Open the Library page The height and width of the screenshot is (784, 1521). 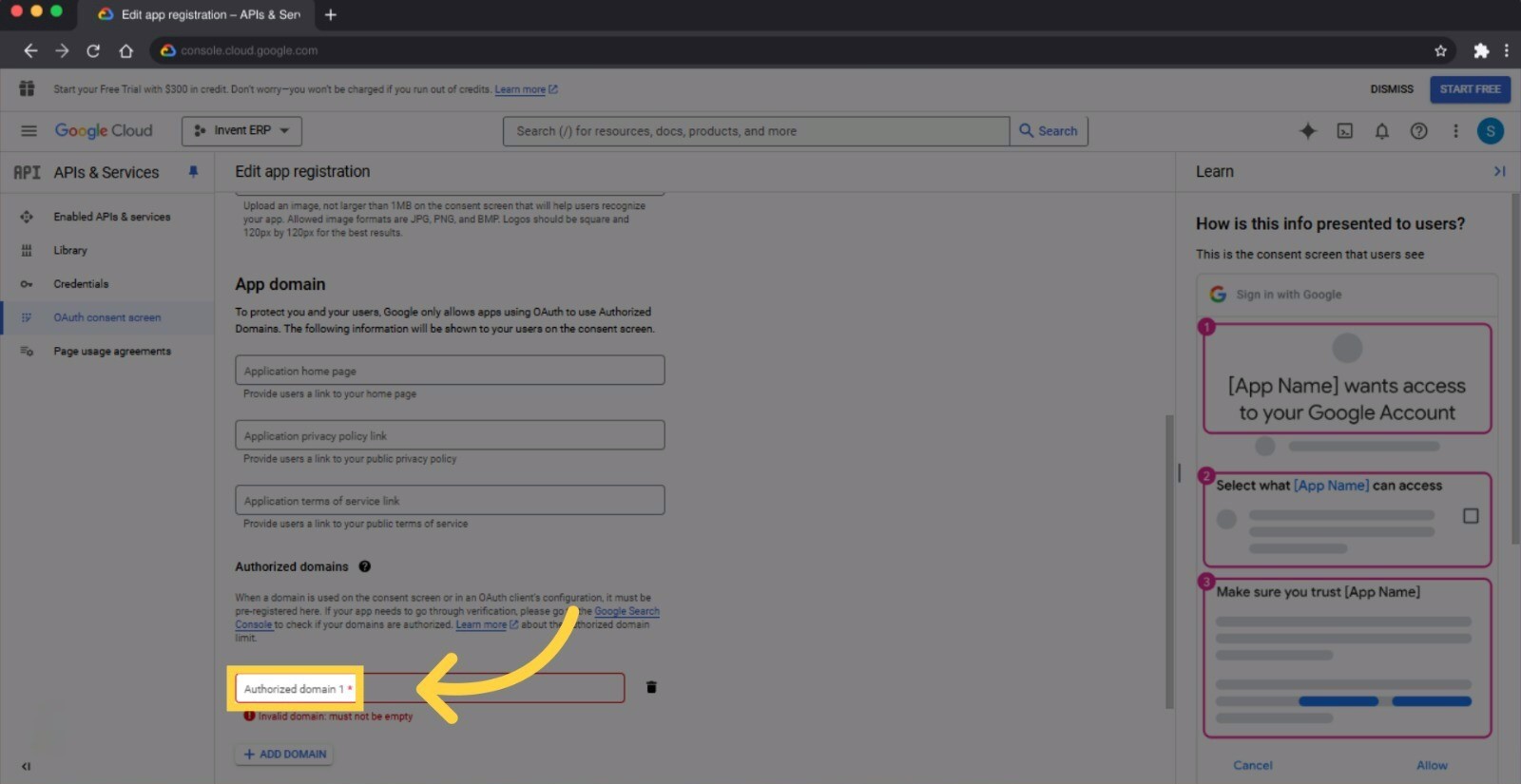pyautogui.click(x=70, y=250)
